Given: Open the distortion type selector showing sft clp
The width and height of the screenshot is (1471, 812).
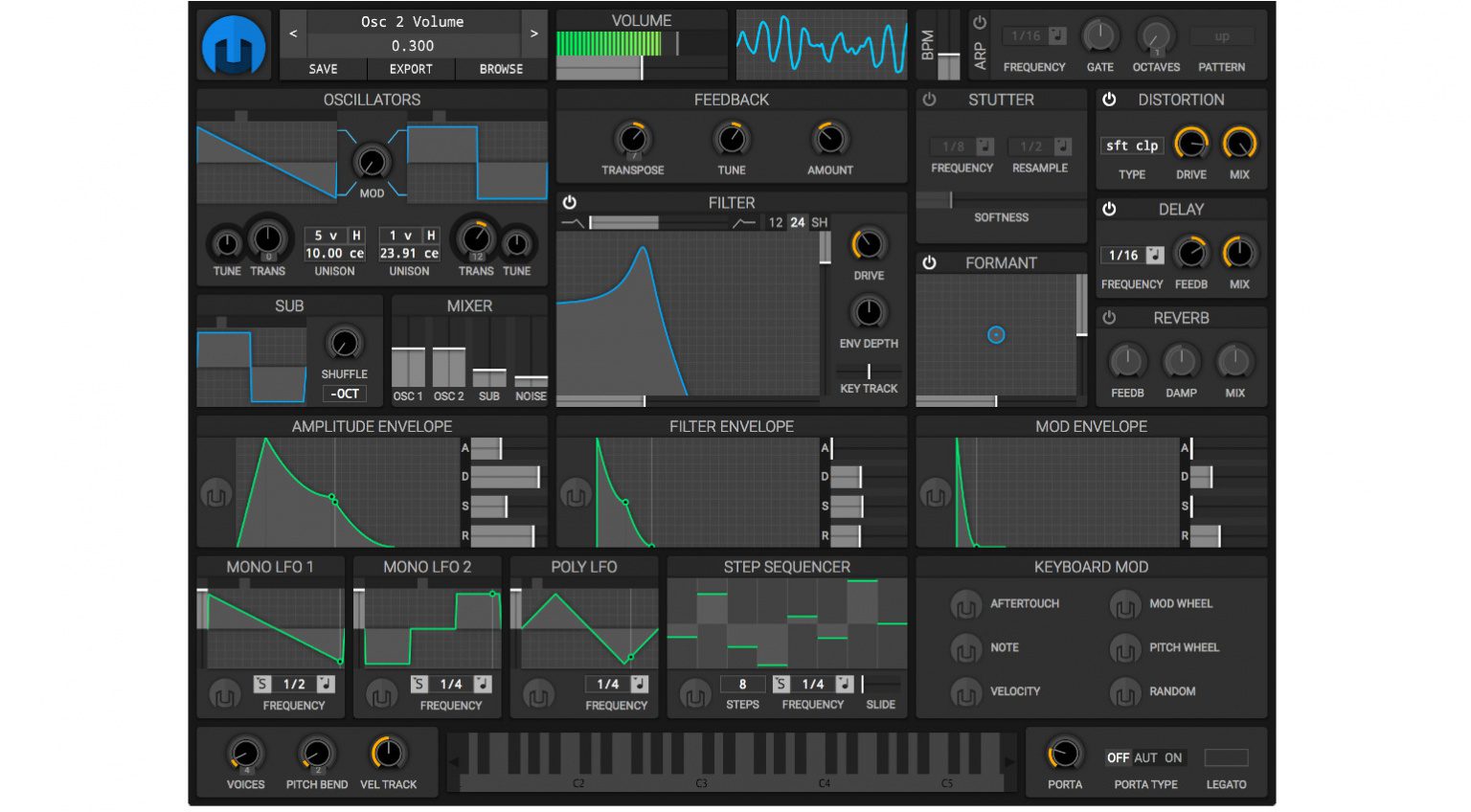Looking at the screenshot, I should pyautogui.click(x=1131, y=146).
